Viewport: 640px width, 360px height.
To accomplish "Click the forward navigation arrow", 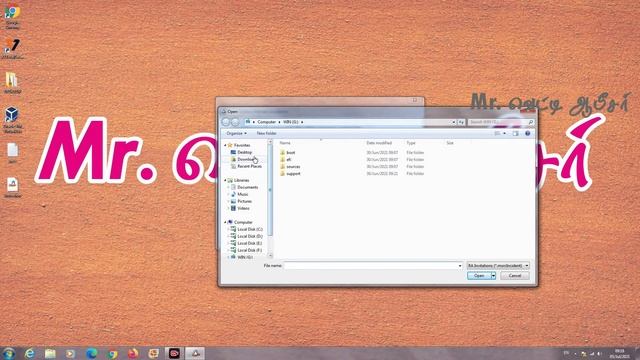I will (235, 122).
